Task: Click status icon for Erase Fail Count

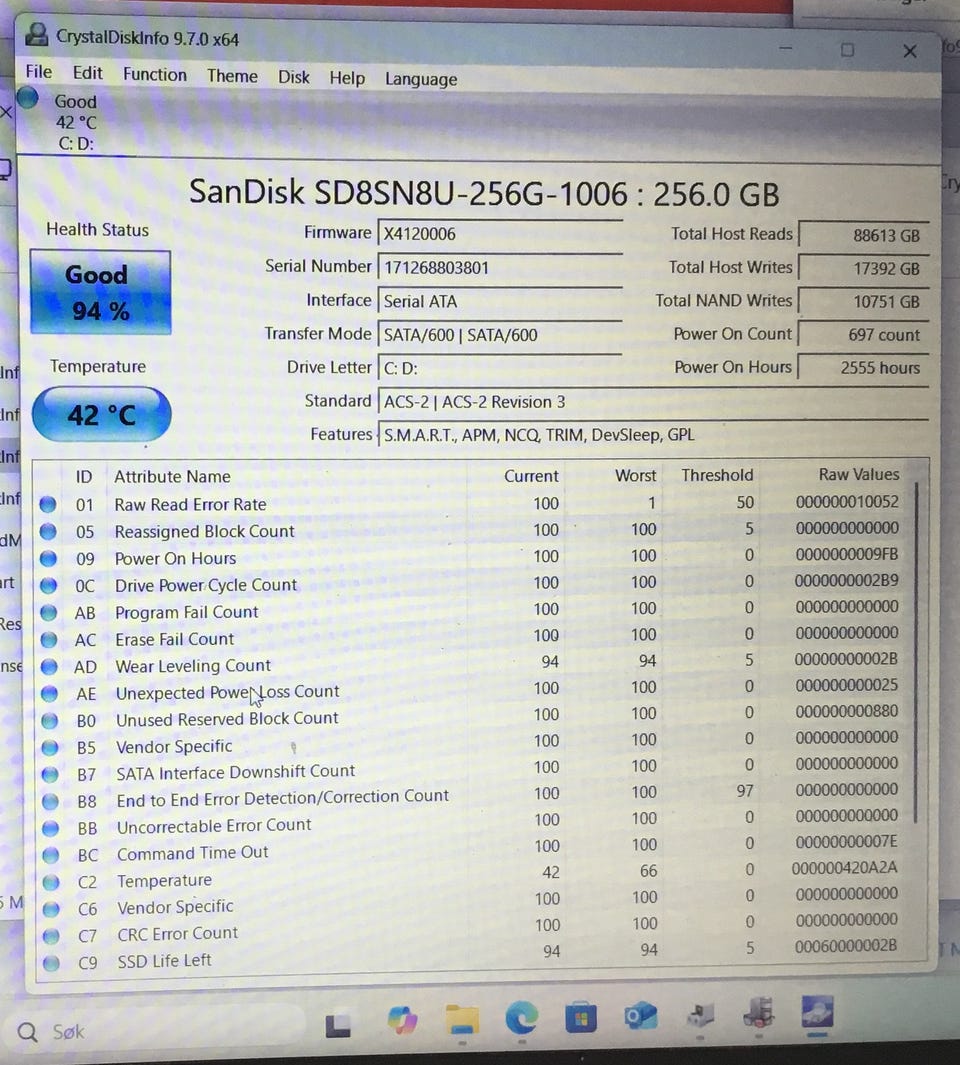Action: coord(48,640)
